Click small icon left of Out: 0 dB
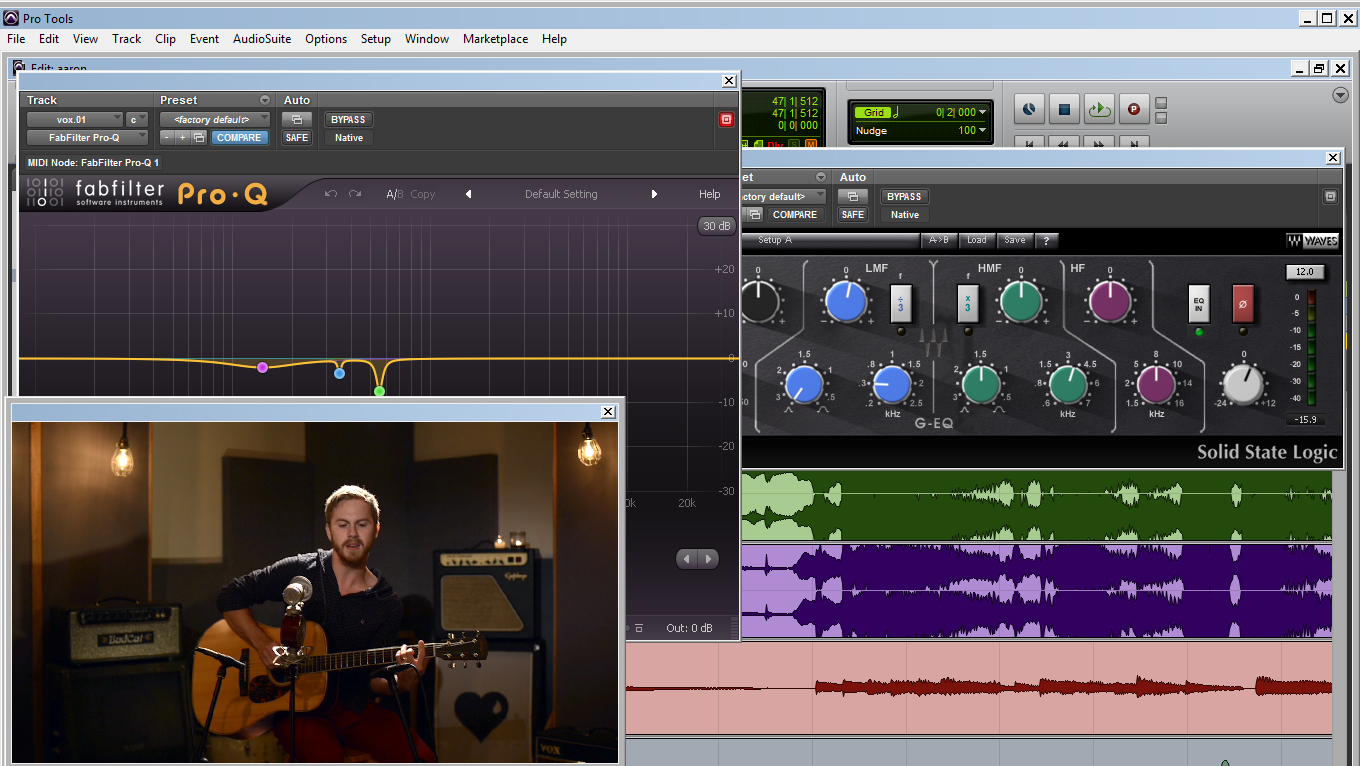 pyautogui.click(x=638, y=628)
